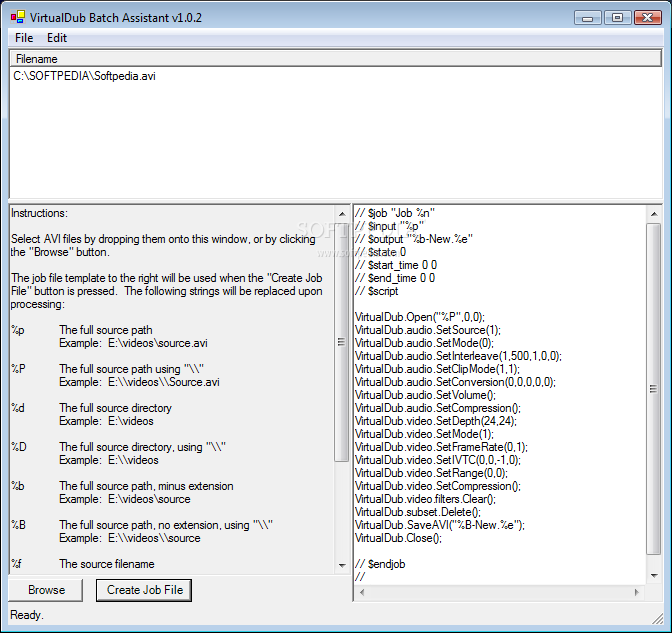Click the line '// $state 0'

380,252
